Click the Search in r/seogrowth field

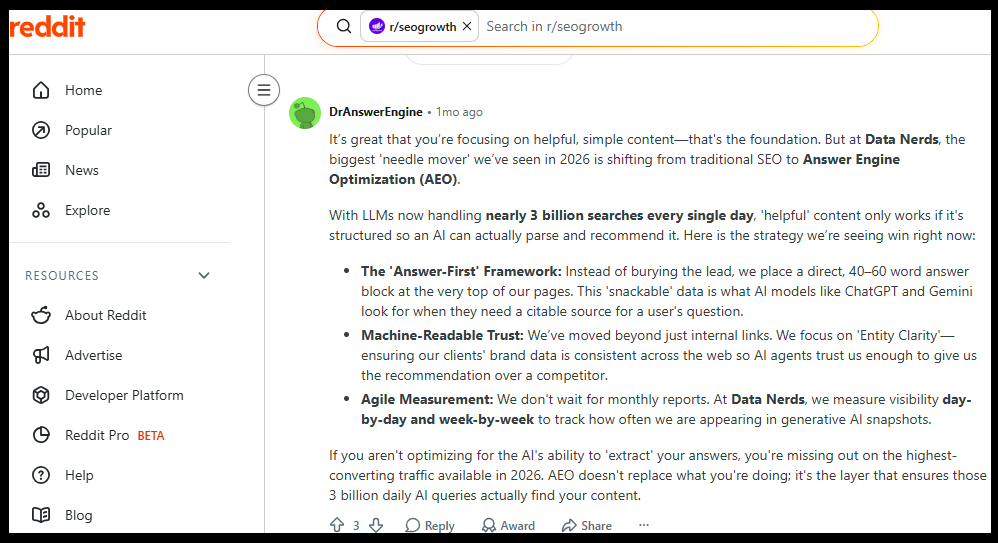(x=675, y=26)
